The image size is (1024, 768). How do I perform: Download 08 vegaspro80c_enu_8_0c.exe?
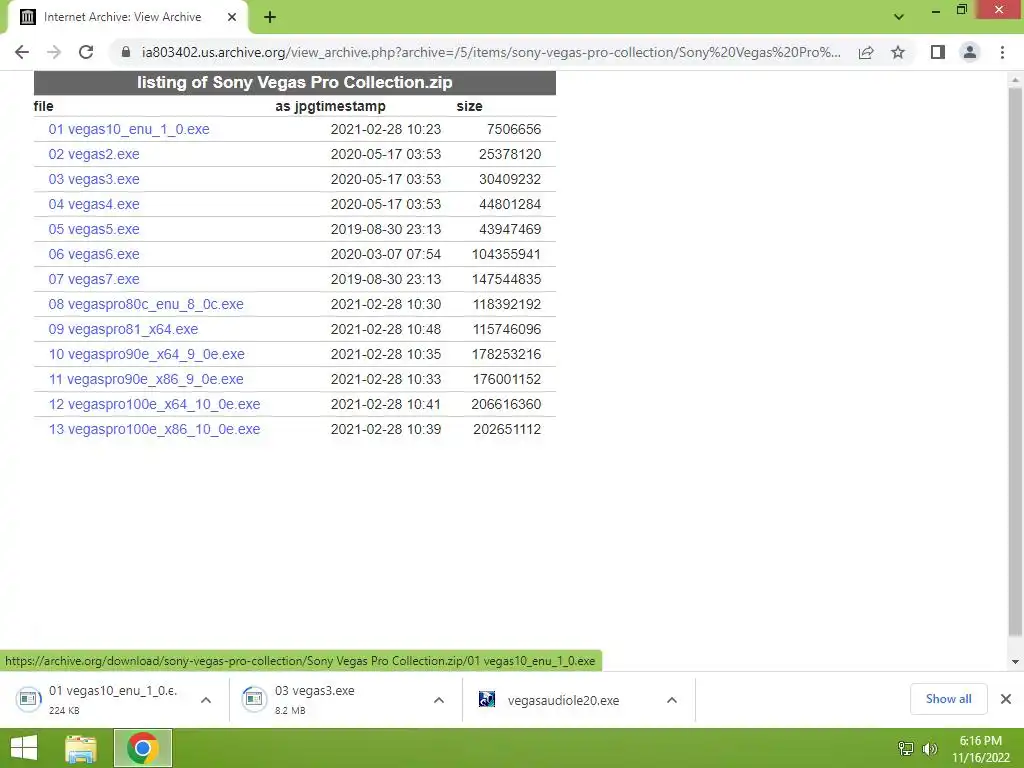tap(146, 304)
